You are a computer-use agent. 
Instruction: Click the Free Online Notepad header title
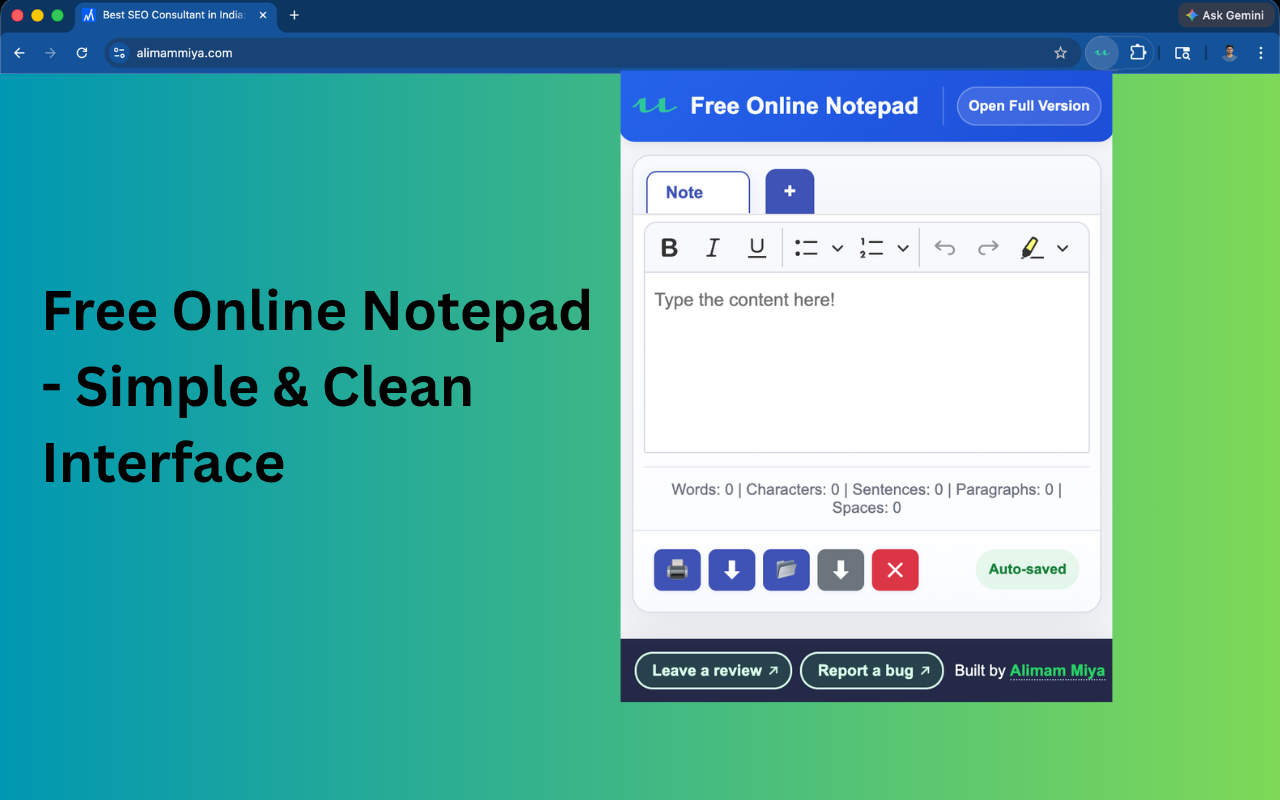coord(804,106)
